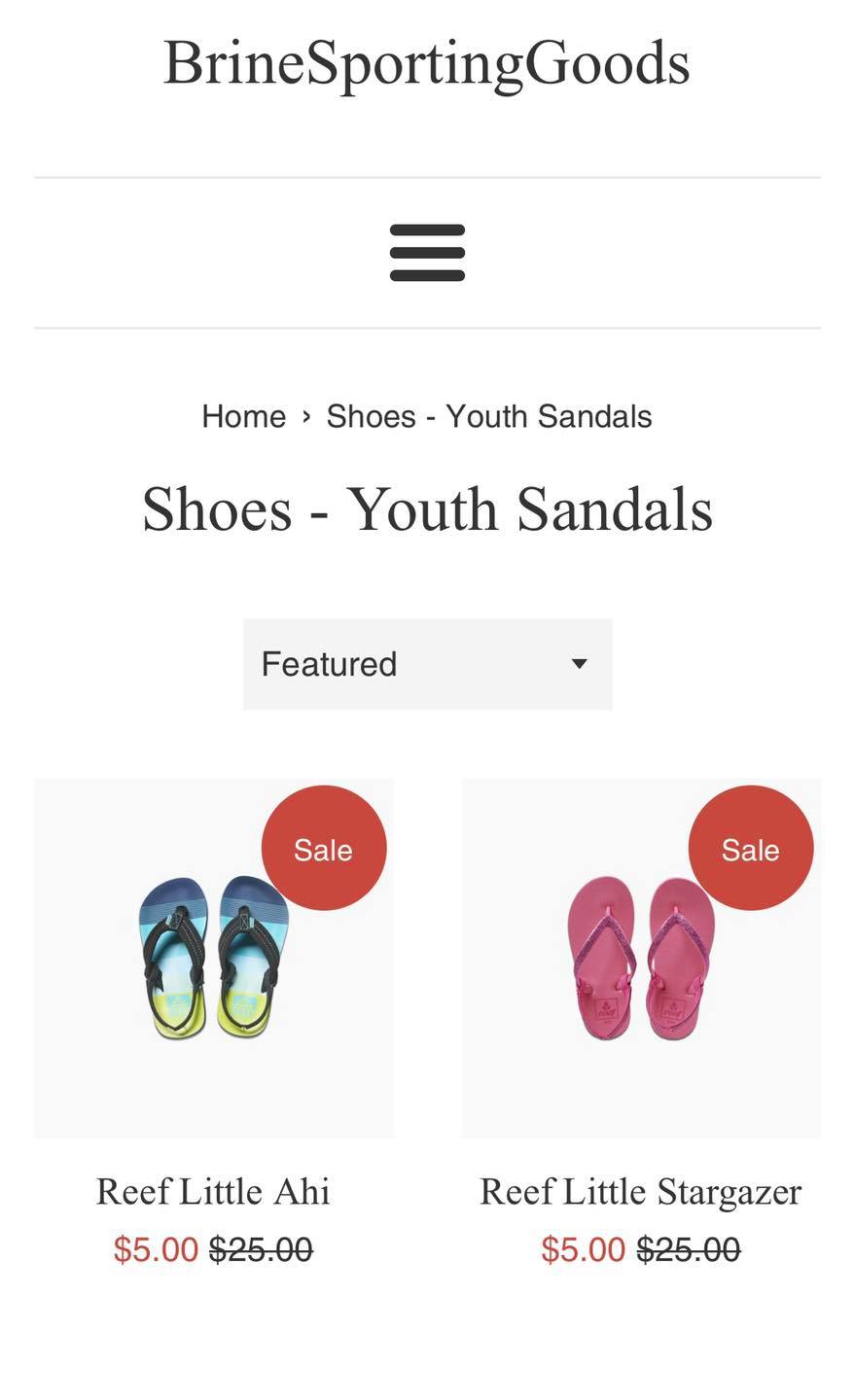Click the Sale badge on Reef Little Stargazer

click(x=750, y=849)
